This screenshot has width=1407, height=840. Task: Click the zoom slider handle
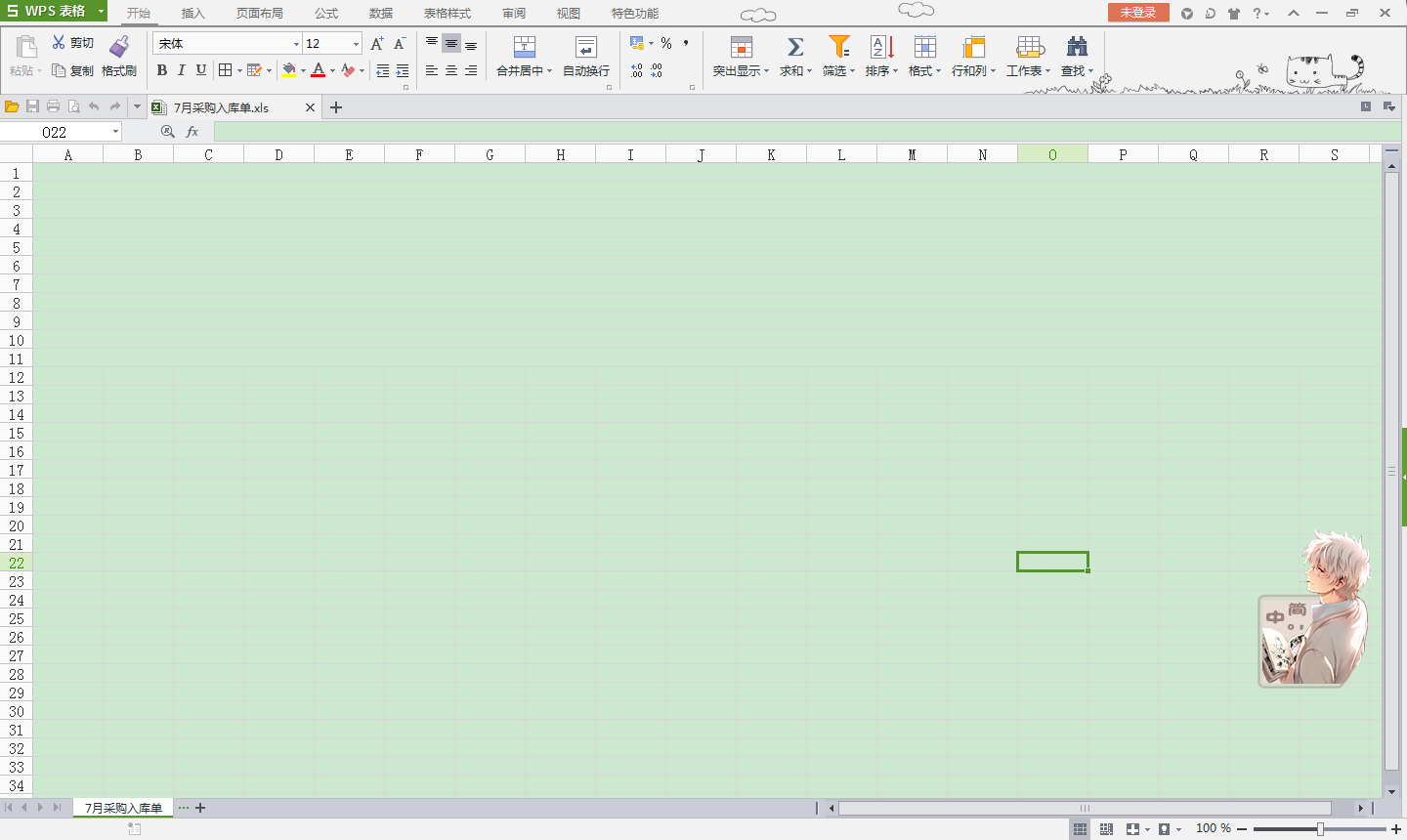pos(1320,829)
